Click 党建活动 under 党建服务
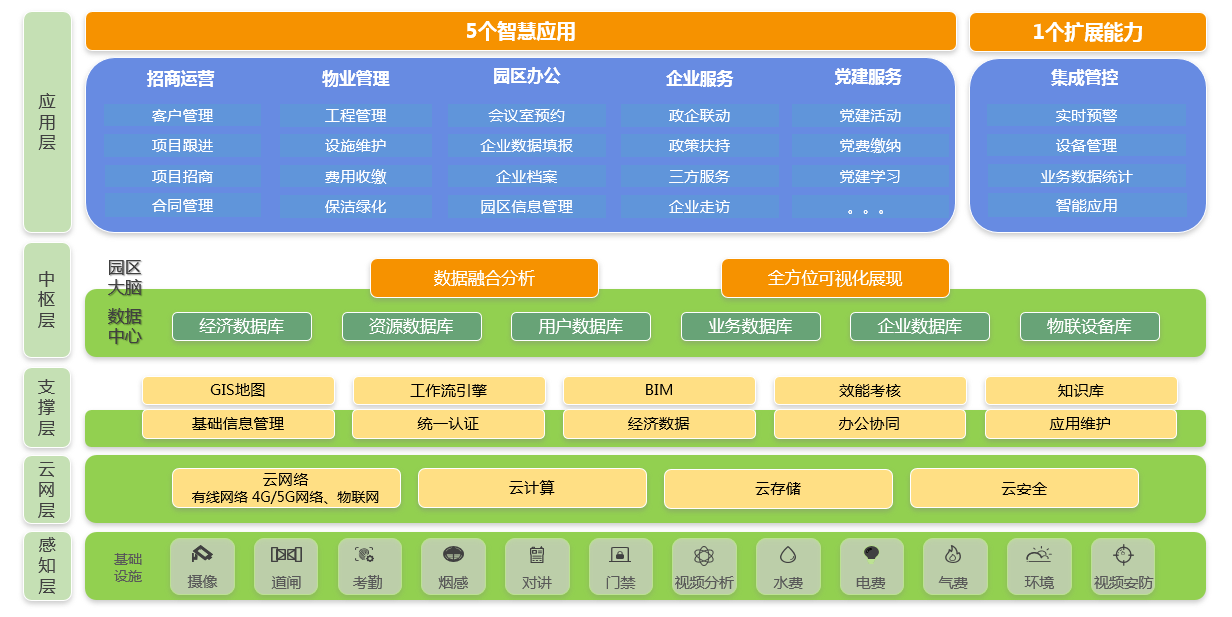 click(x=870, y=116)
